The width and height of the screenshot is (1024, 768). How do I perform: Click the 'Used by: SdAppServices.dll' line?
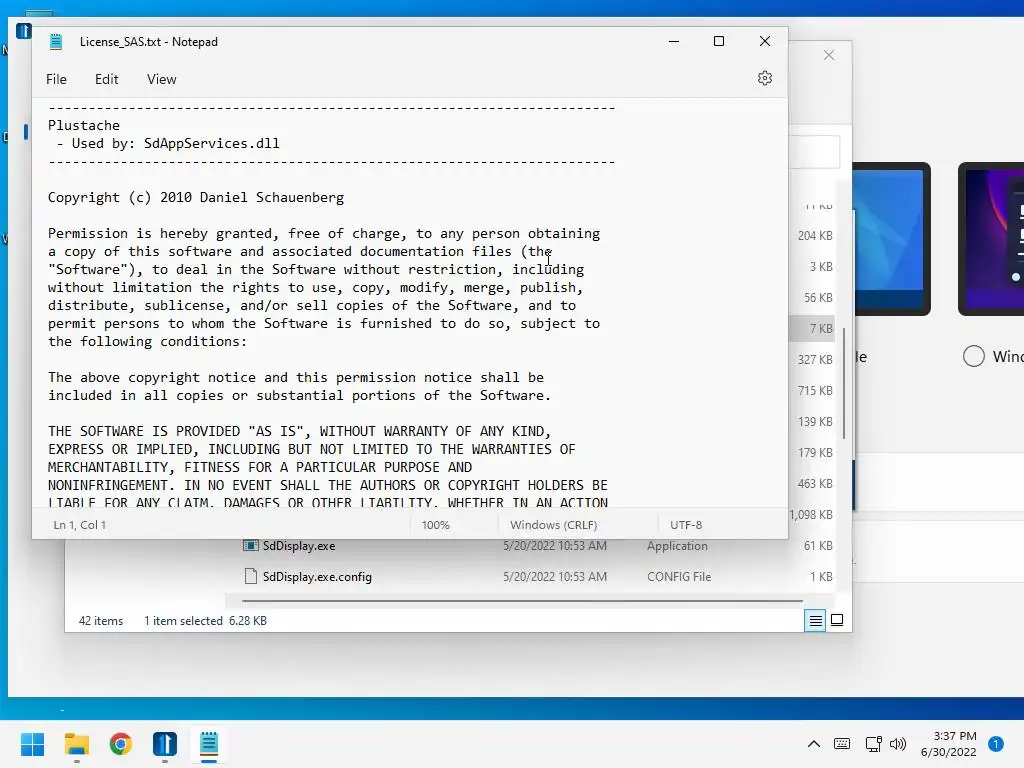click(x=175, y=144)
